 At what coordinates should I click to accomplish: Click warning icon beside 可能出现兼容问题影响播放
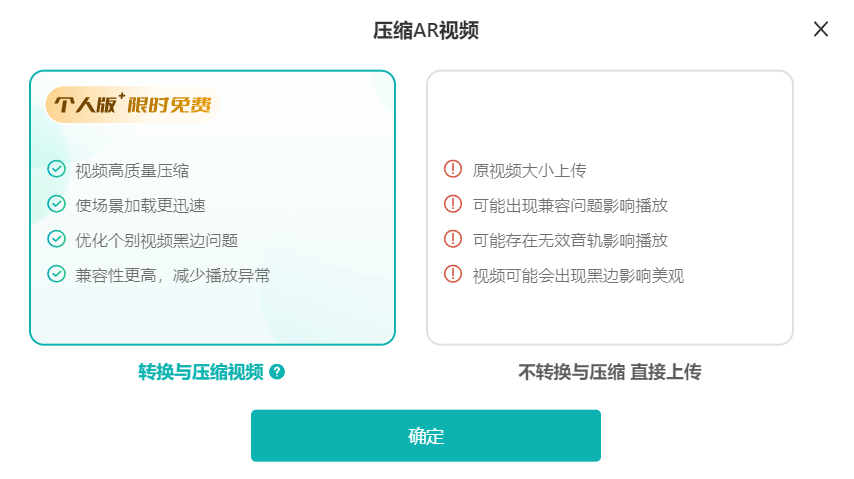[453, 204]
